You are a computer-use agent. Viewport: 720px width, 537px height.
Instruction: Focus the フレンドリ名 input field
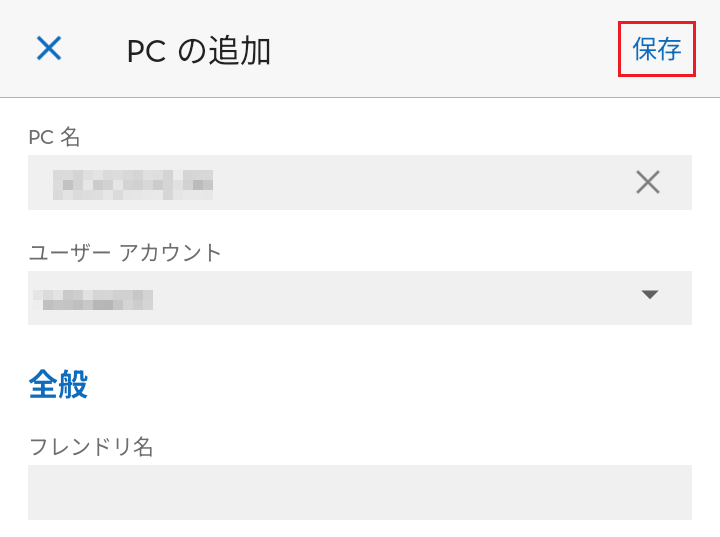360,492
